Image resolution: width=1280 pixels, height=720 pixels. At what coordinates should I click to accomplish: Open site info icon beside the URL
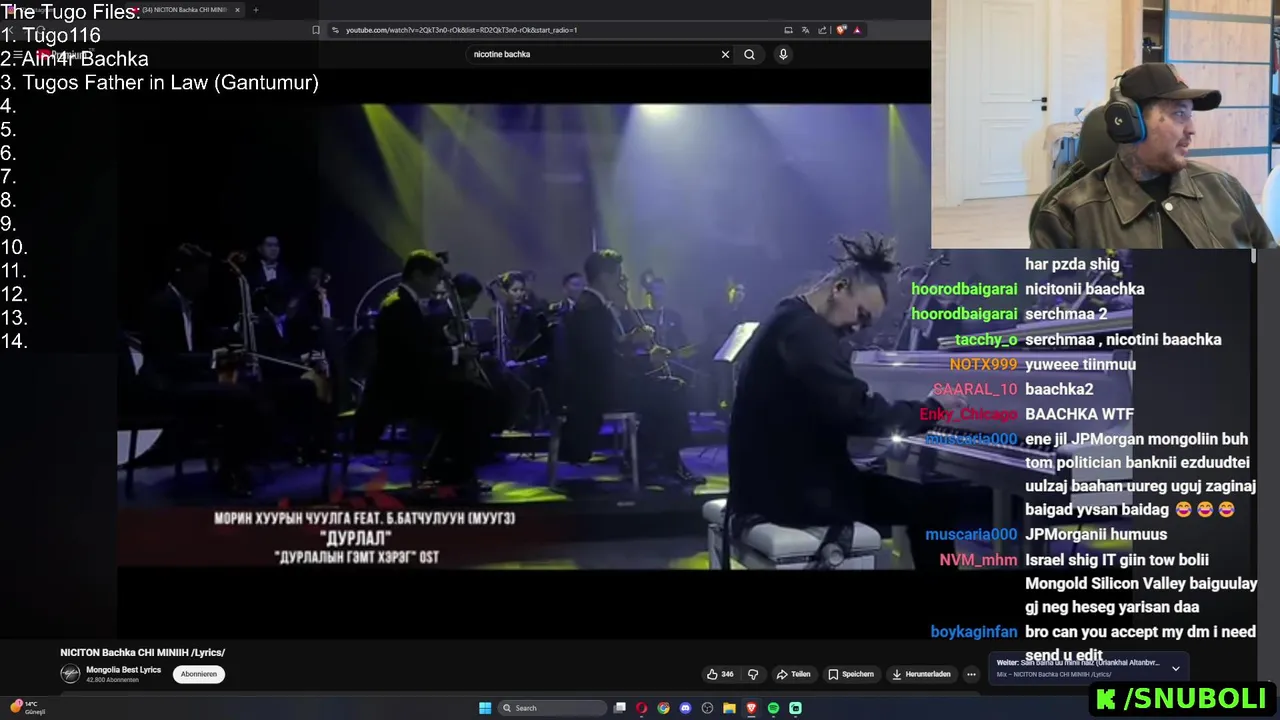tap(335, 30)
